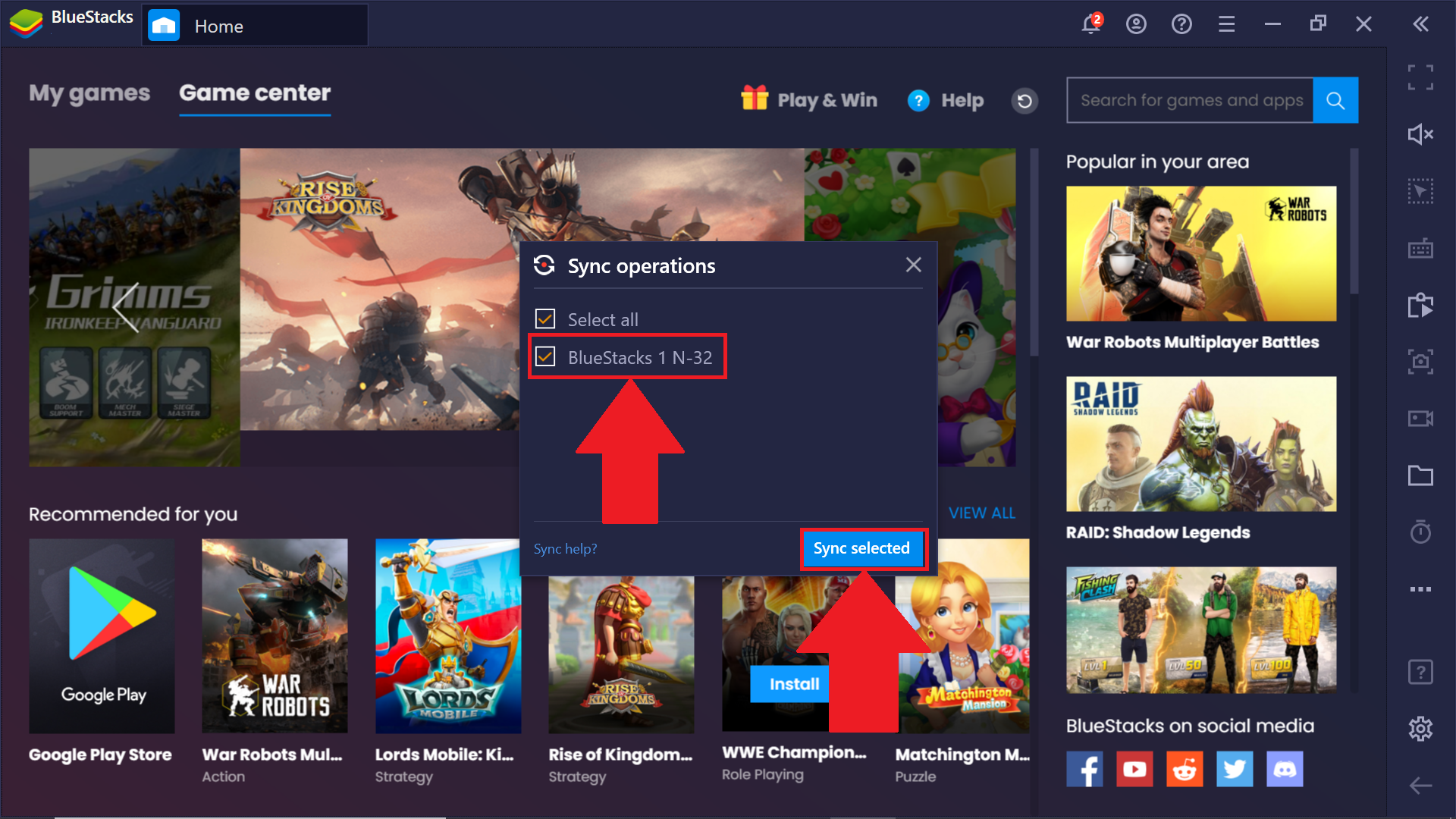The height and width of the screenshot is (819, 1456).
Task: Click the refresh circular icon
Action: tap(1025, 100)
